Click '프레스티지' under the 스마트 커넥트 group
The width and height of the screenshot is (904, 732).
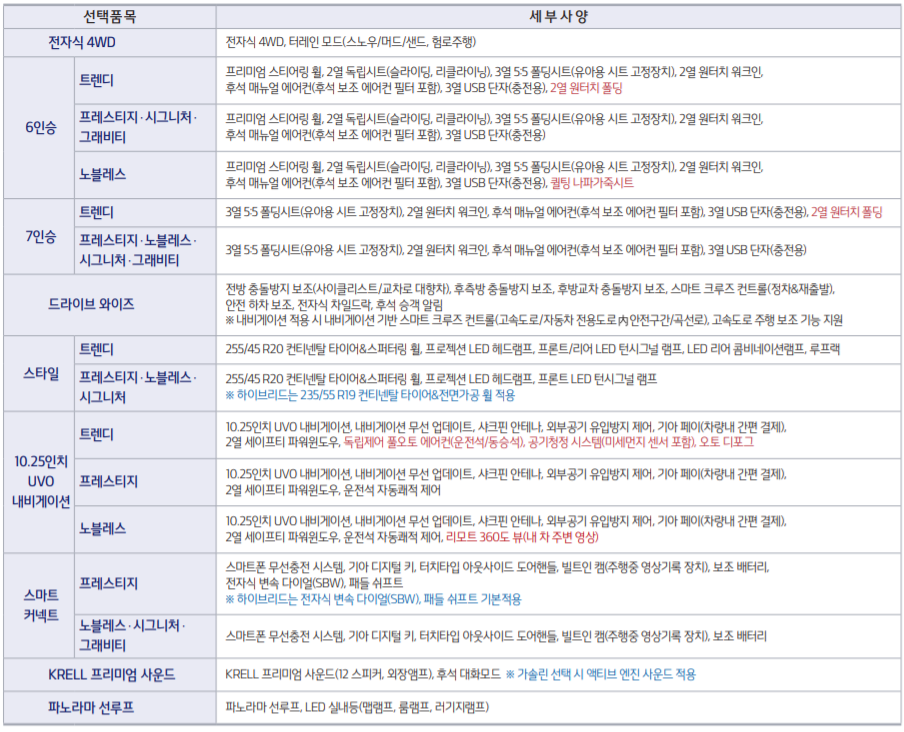pyautogui.click(x=108, y=583)
